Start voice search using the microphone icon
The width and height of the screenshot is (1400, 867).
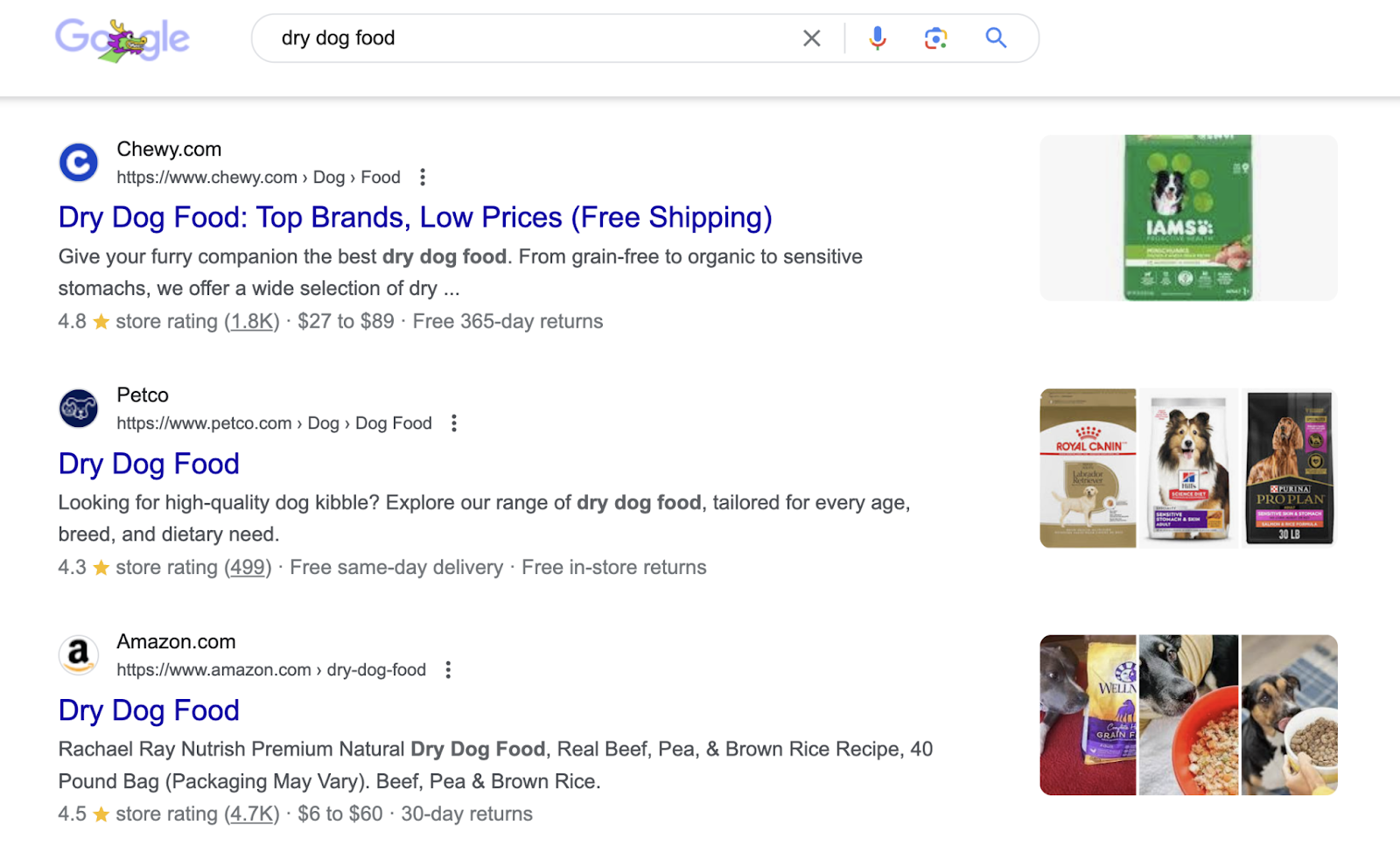pyautogui.click(x=878, y=38)
